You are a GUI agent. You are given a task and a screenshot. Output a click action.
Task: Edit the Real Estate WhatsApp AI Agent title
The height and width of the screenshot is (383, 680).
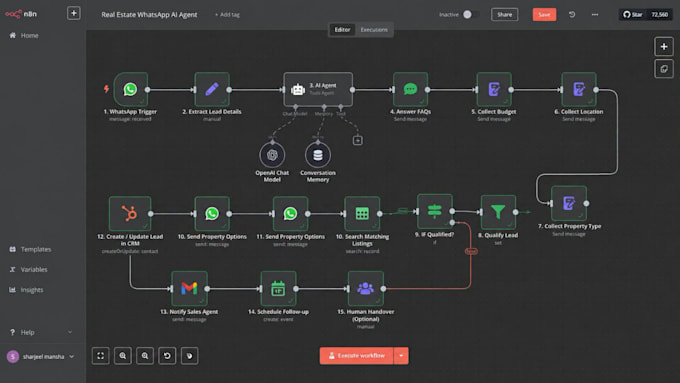pos(149,14)
